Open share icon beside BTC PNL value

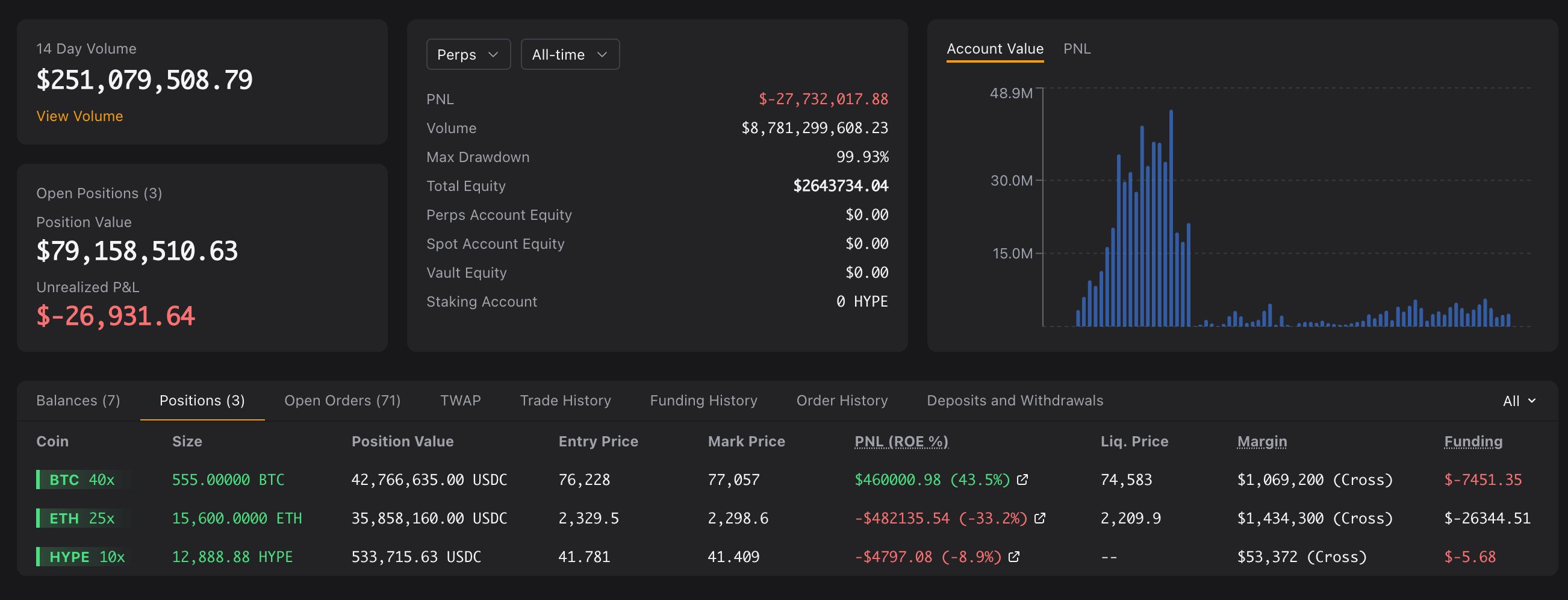pyautogui.click(x=1022, y=480)
